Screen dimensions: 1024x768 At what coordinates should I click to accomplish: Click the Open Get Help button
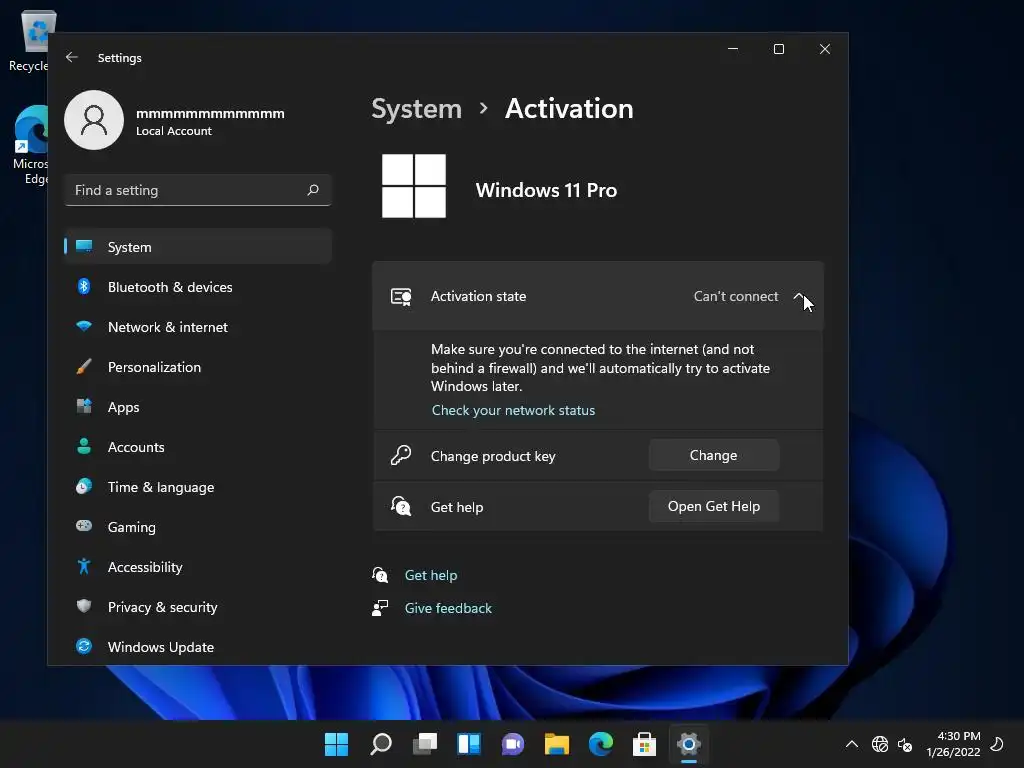pyautogui.click(x=714, y=506)
